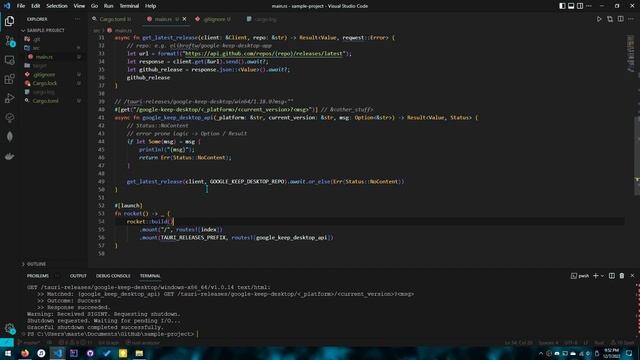This screenshot has height=360, width=640.
Task: Open the Customize Layout ellipsis in the title bar
Action: click(589, 6)
